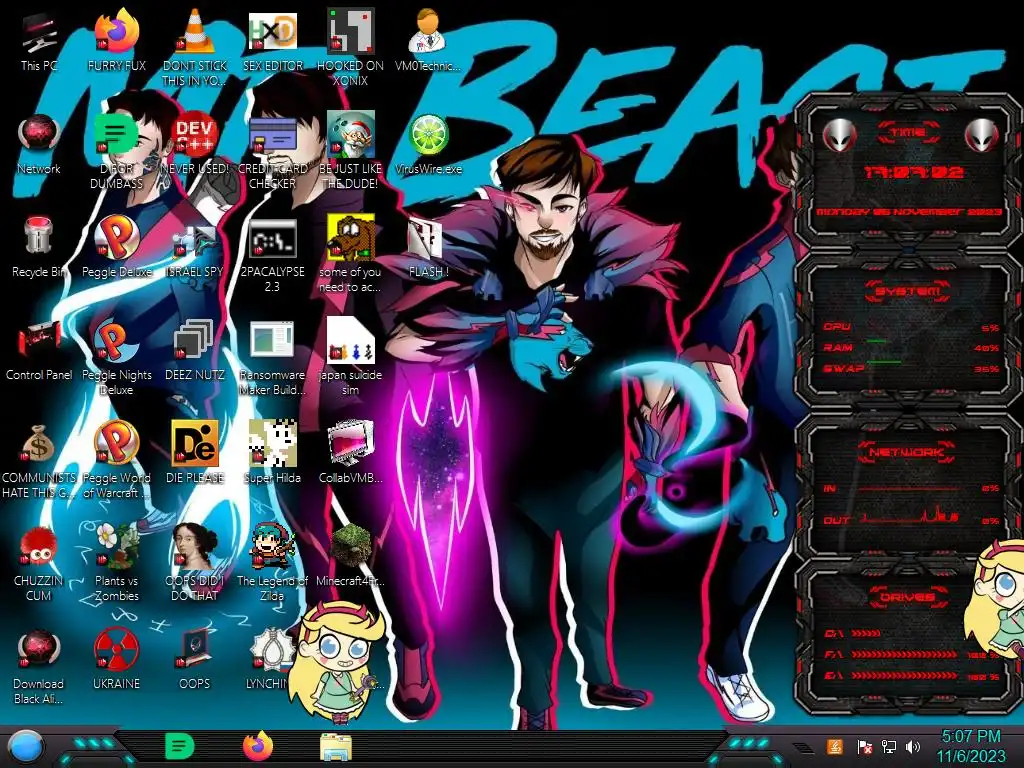Click the widget date line reading November 2023

click(x=908, y=212)
